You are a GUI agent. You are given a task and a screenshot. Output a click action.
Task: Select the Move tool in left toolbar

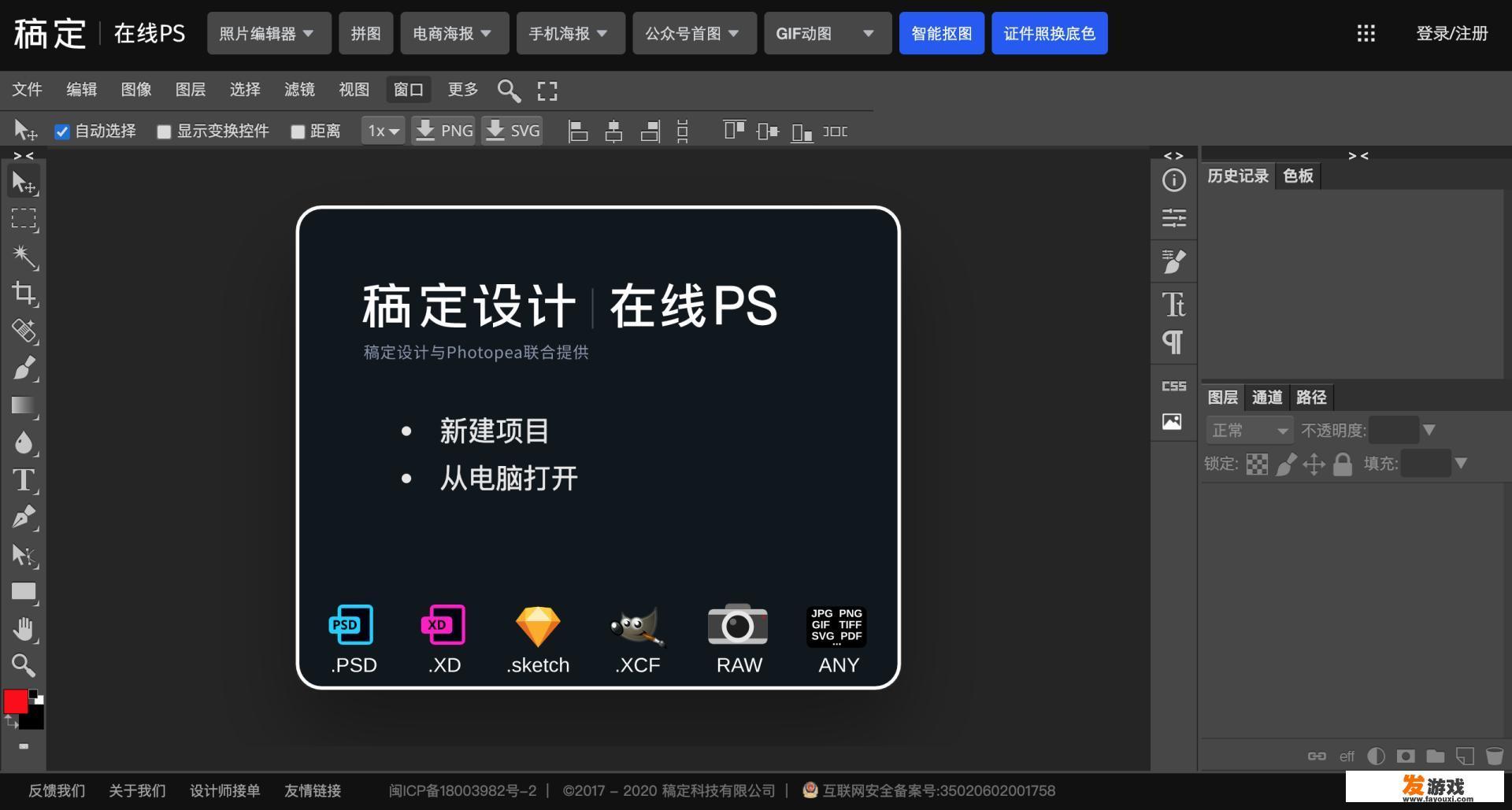24,183
